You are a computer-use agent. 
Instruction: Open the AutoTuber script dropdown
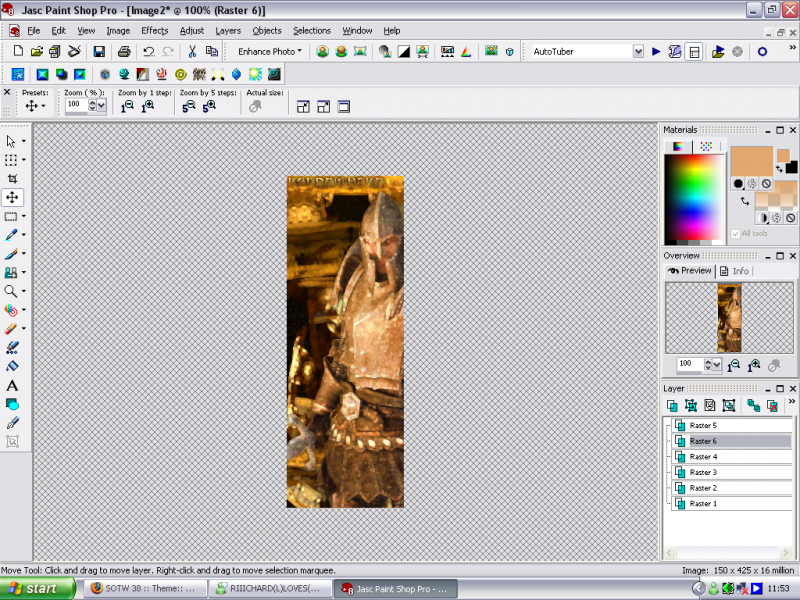click(638, 52)
